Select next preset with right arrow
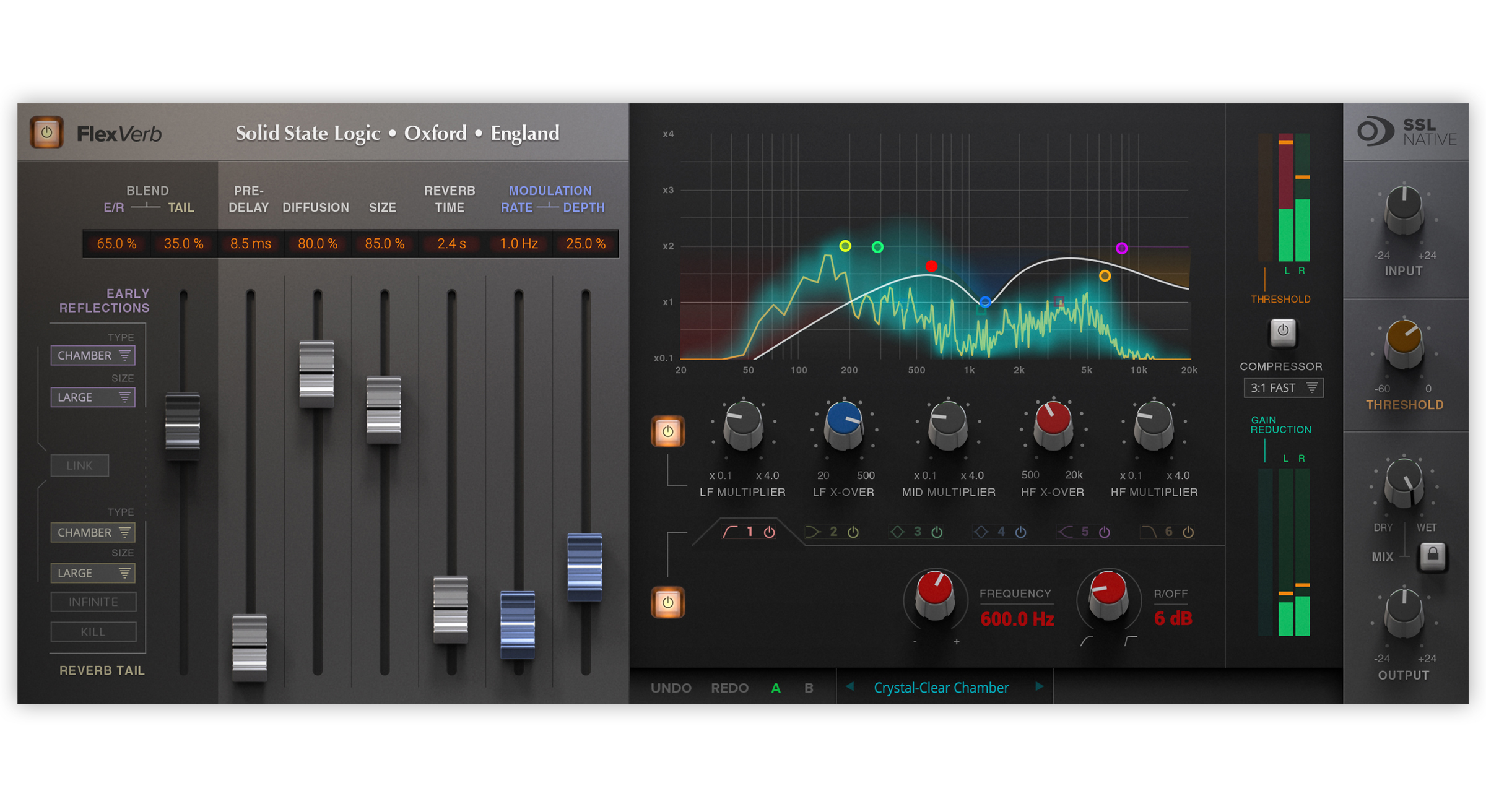 (1040, 686)
